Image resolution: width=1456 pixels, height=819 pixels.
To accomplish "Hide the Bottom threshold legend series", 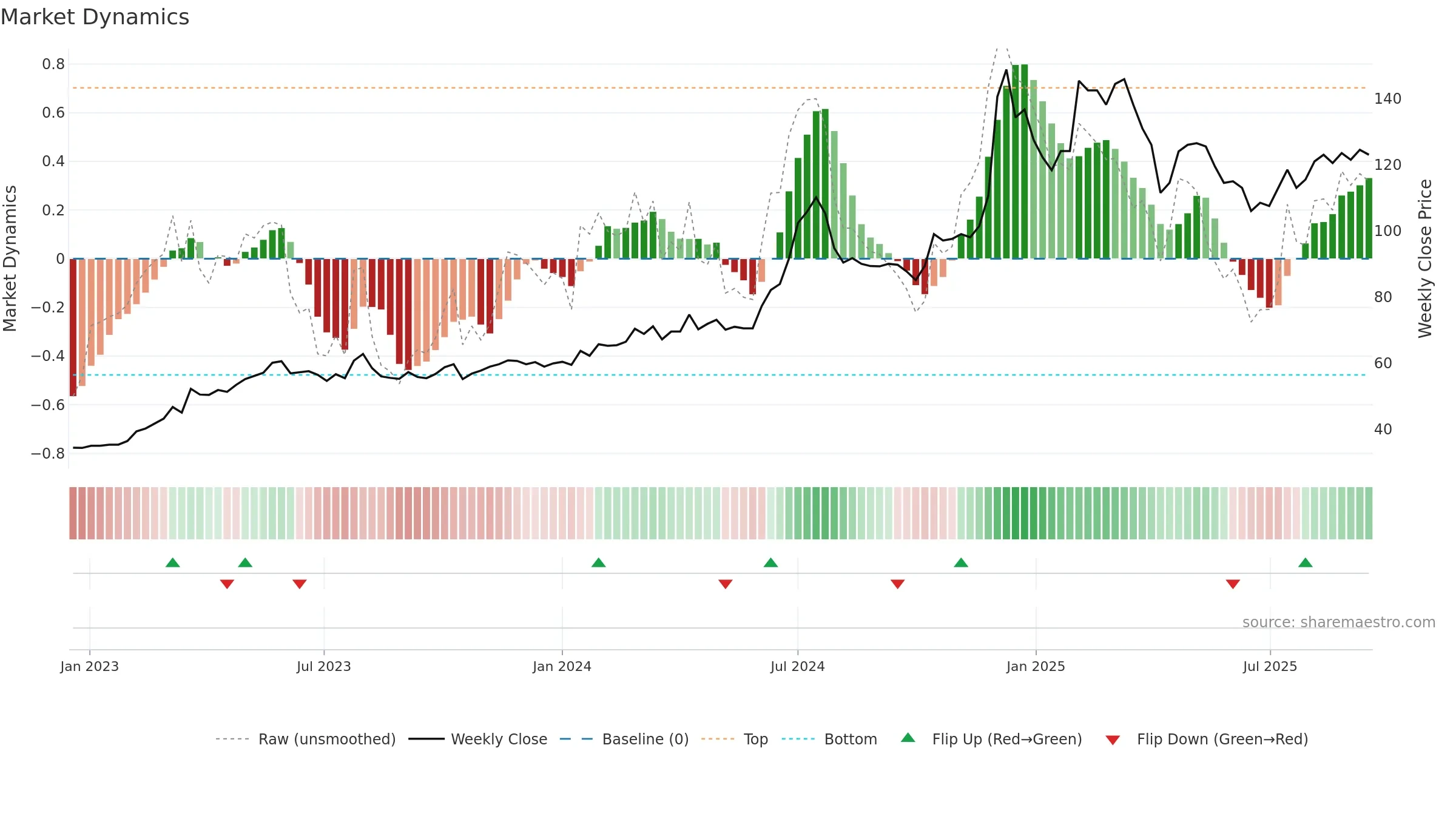I will (x=829, y=739).
